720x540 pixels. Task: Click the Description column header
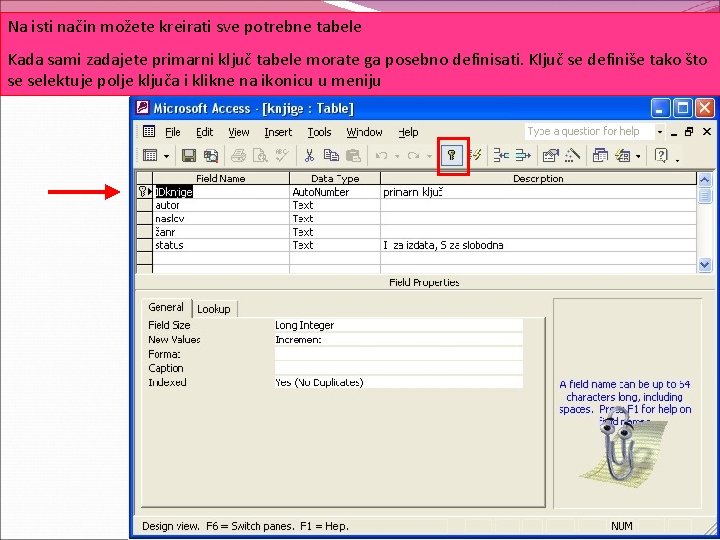coord(539,179)
